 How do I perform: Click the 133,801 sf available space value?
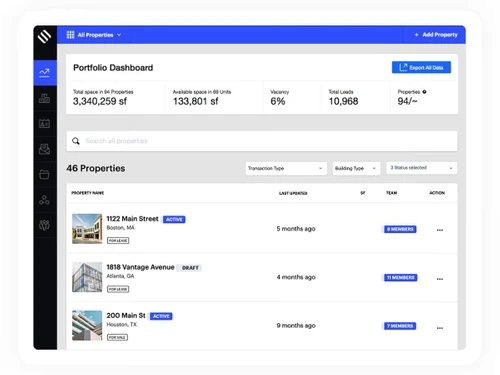(195, 101)
